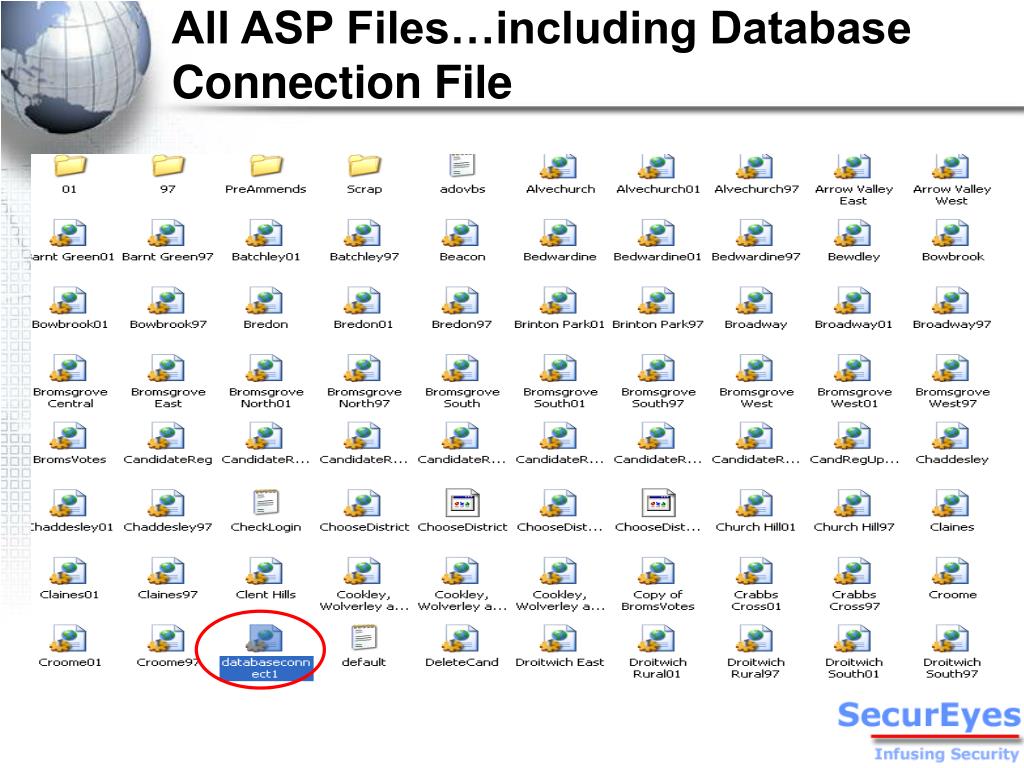Select the Arrow Valley West file icon
The width and height of the screenshot is (1024, 768).
click(952, 166)
